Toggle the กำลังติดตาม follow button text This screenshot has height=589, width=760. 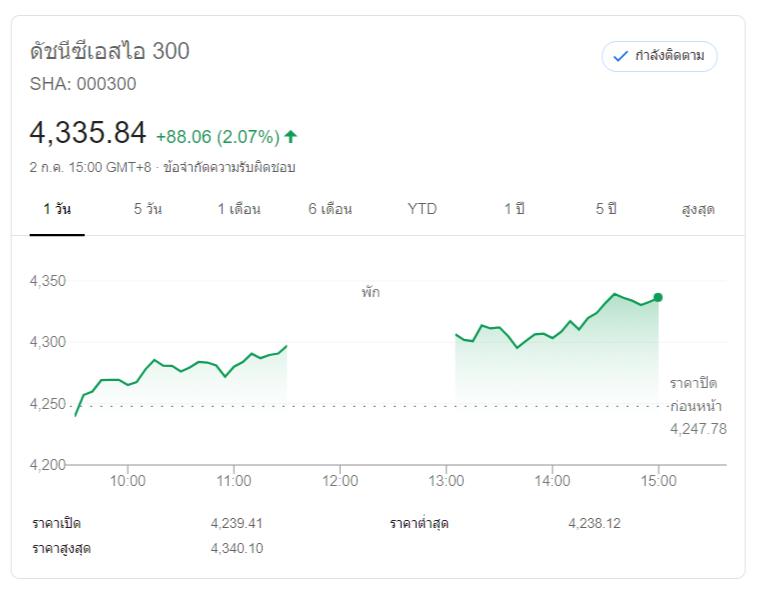(x=669, y=56)
